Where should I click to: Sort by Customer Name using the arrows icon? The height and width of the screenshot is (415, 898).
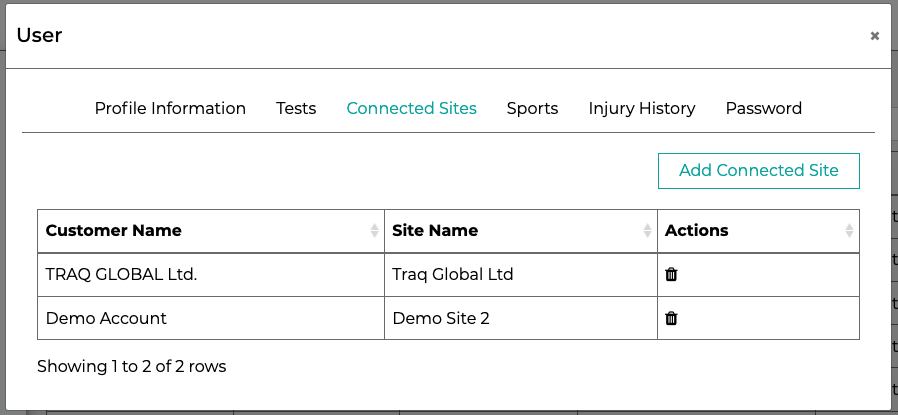(375, 231)
